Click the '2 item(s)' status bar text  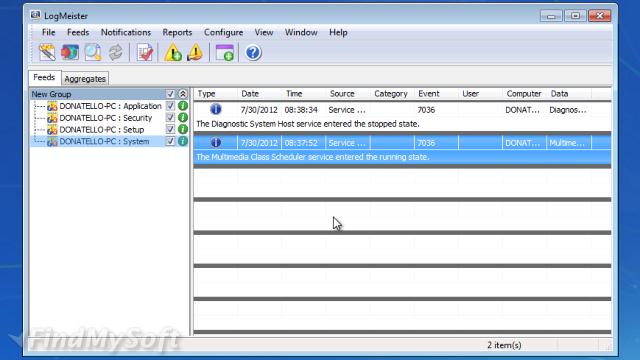coord(504,345)
